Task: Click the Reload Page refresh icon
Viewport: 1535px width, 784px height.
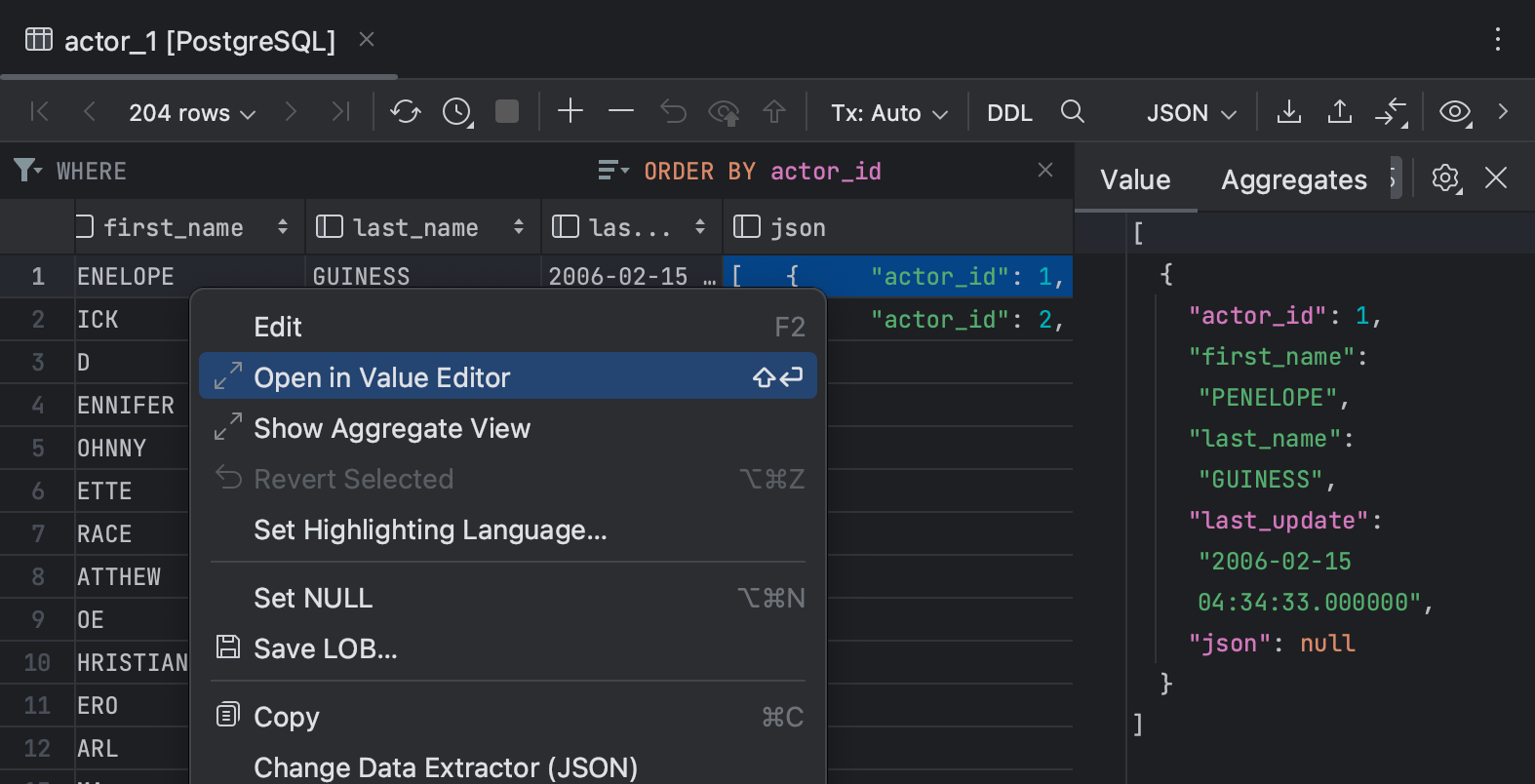Action: 405,112
